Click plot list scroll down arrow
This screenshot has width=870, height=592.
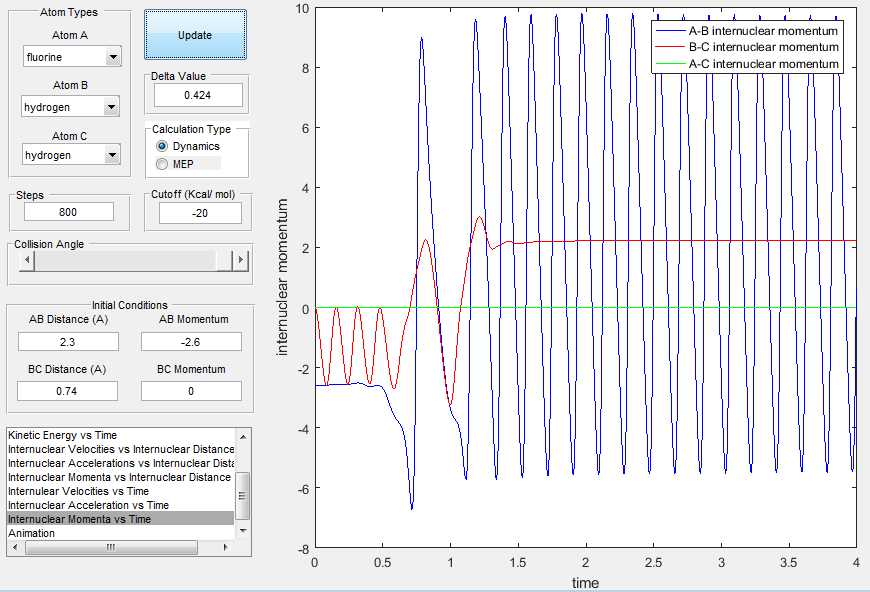[x=242, y=531]
